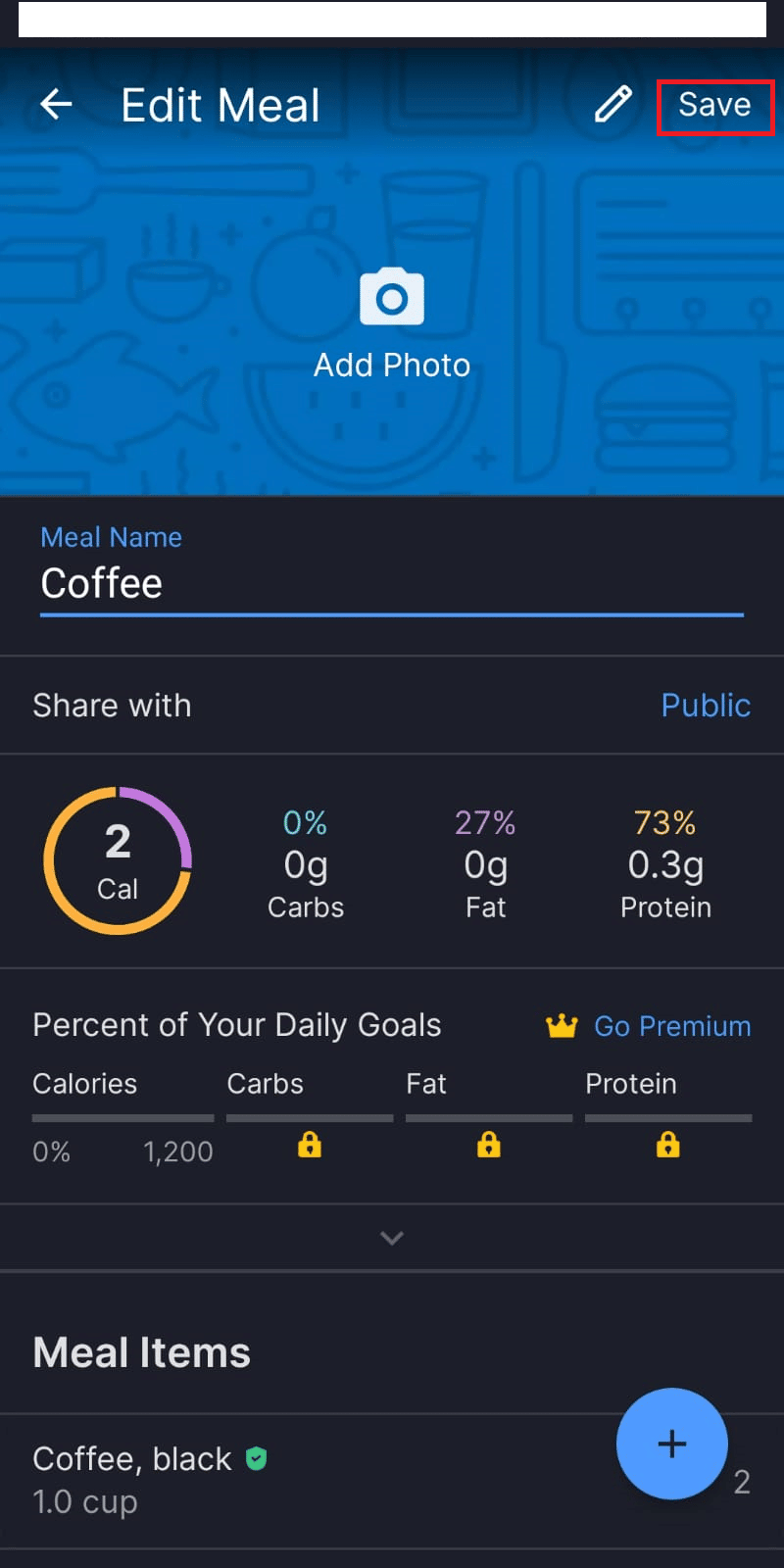The width and height of the screenshot is (784, 1568).
Task: Edit the Meal Name field
Action: coord(392,584)
